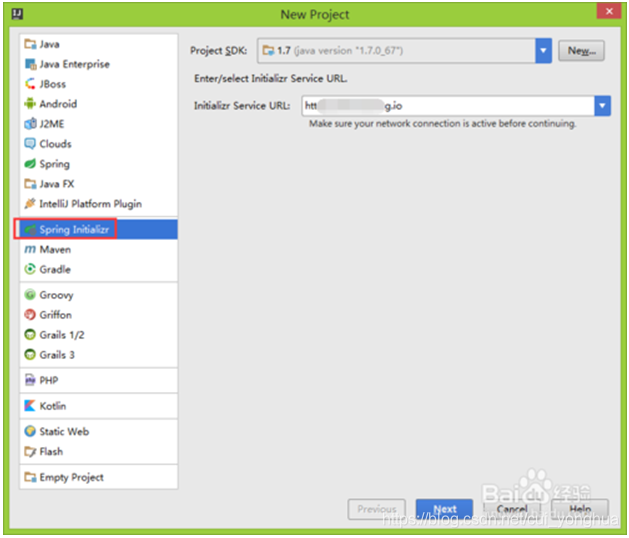The height and width of the screenshot is (538, 629).
Task: Select Clouds label
Action: pyautogui.click(x=55, y=144)
